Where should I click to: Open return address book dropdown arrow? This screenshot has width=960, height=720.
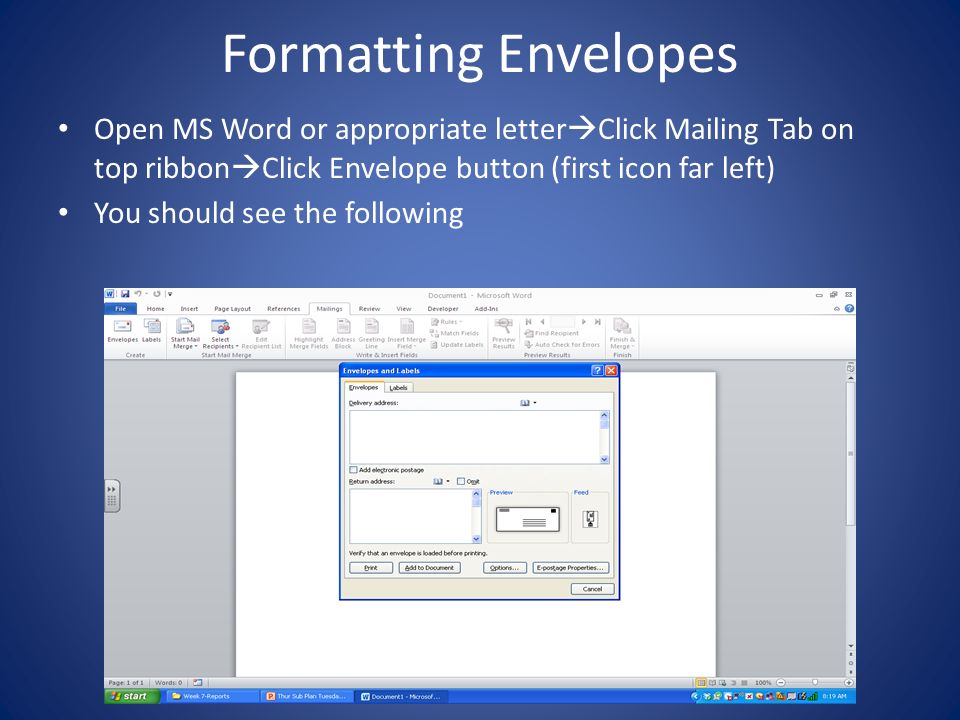click(448, 481)
